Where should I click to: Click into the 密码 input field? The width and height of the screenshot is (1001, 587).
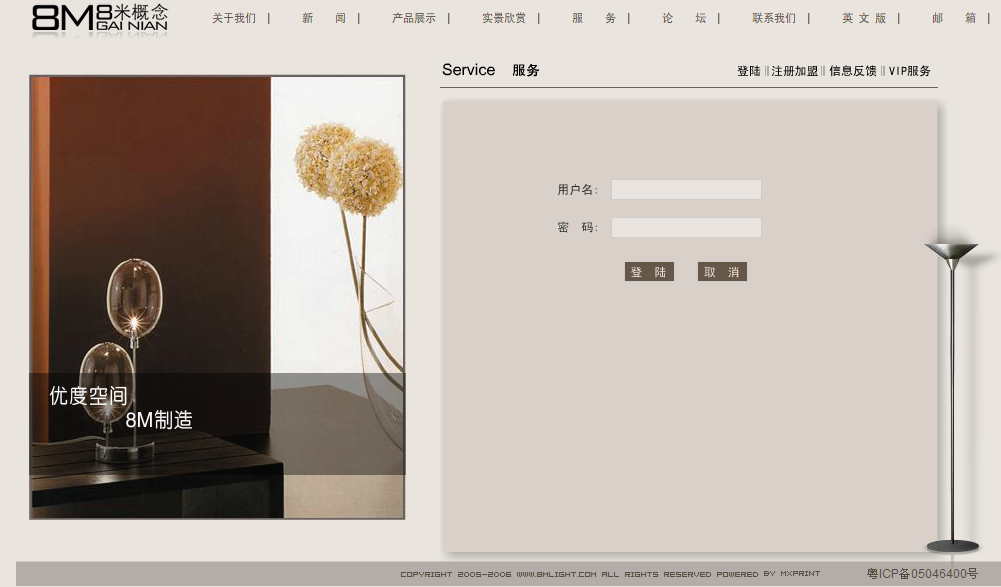[686, 228]
